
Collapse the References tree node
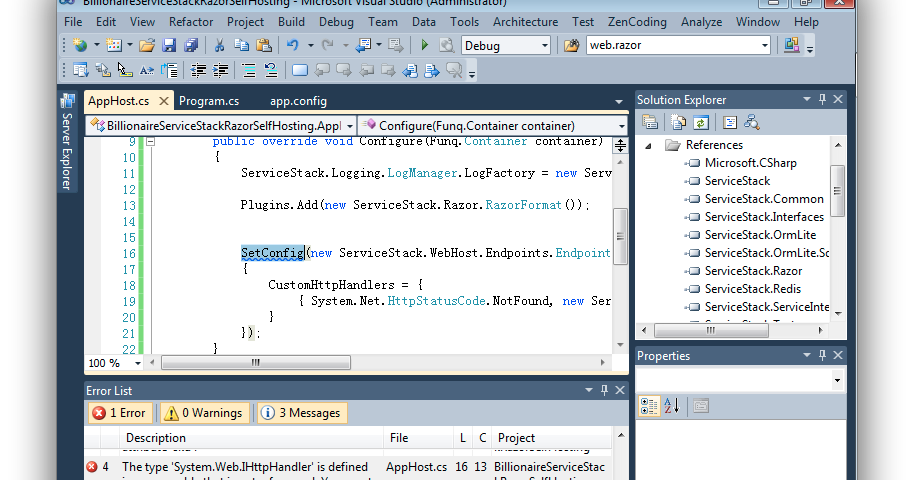(648, 146)
